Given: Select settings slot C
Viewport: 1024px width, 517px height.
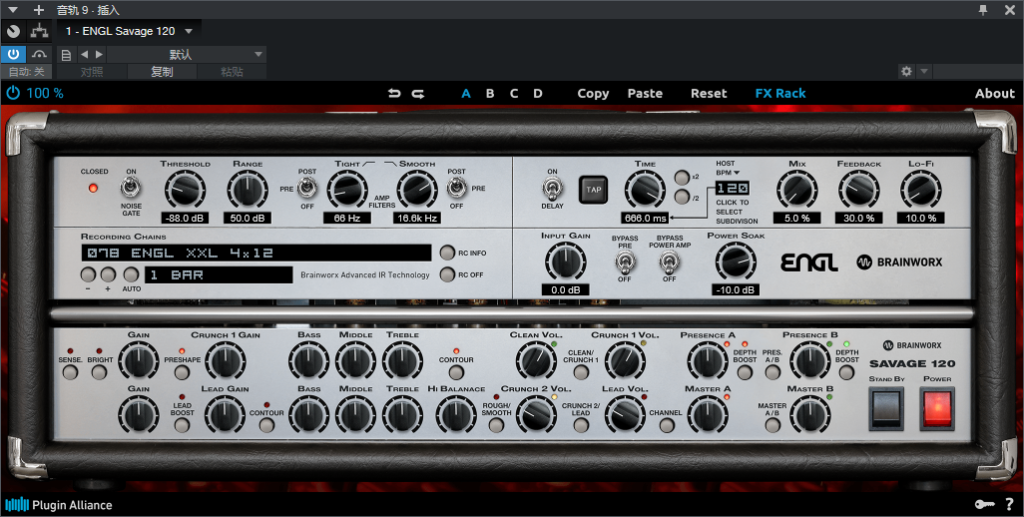Looking at the screenshot, I should tap(514, 93).
